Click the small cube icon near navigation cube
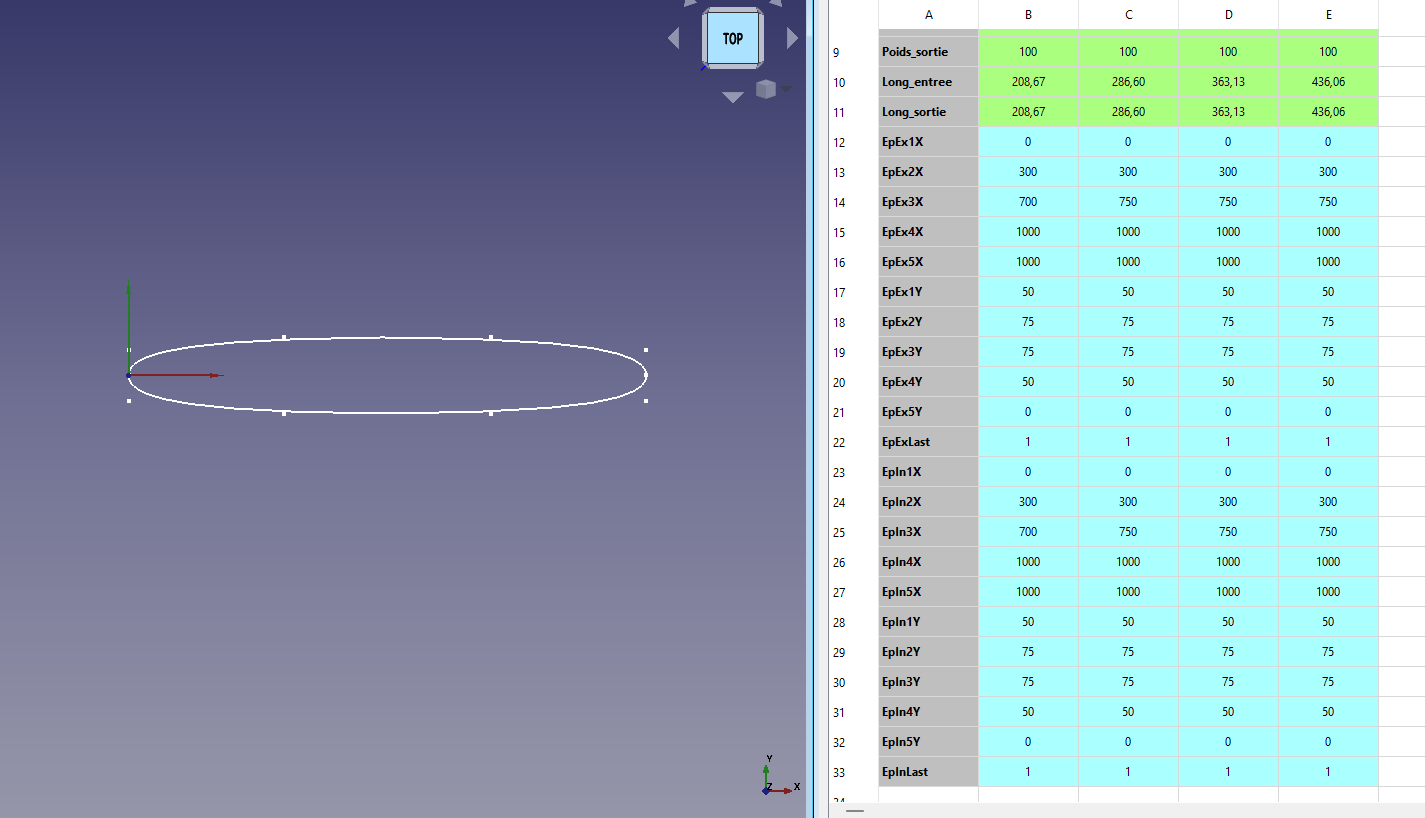This screenshot has width=1425, height=818. 766,89
